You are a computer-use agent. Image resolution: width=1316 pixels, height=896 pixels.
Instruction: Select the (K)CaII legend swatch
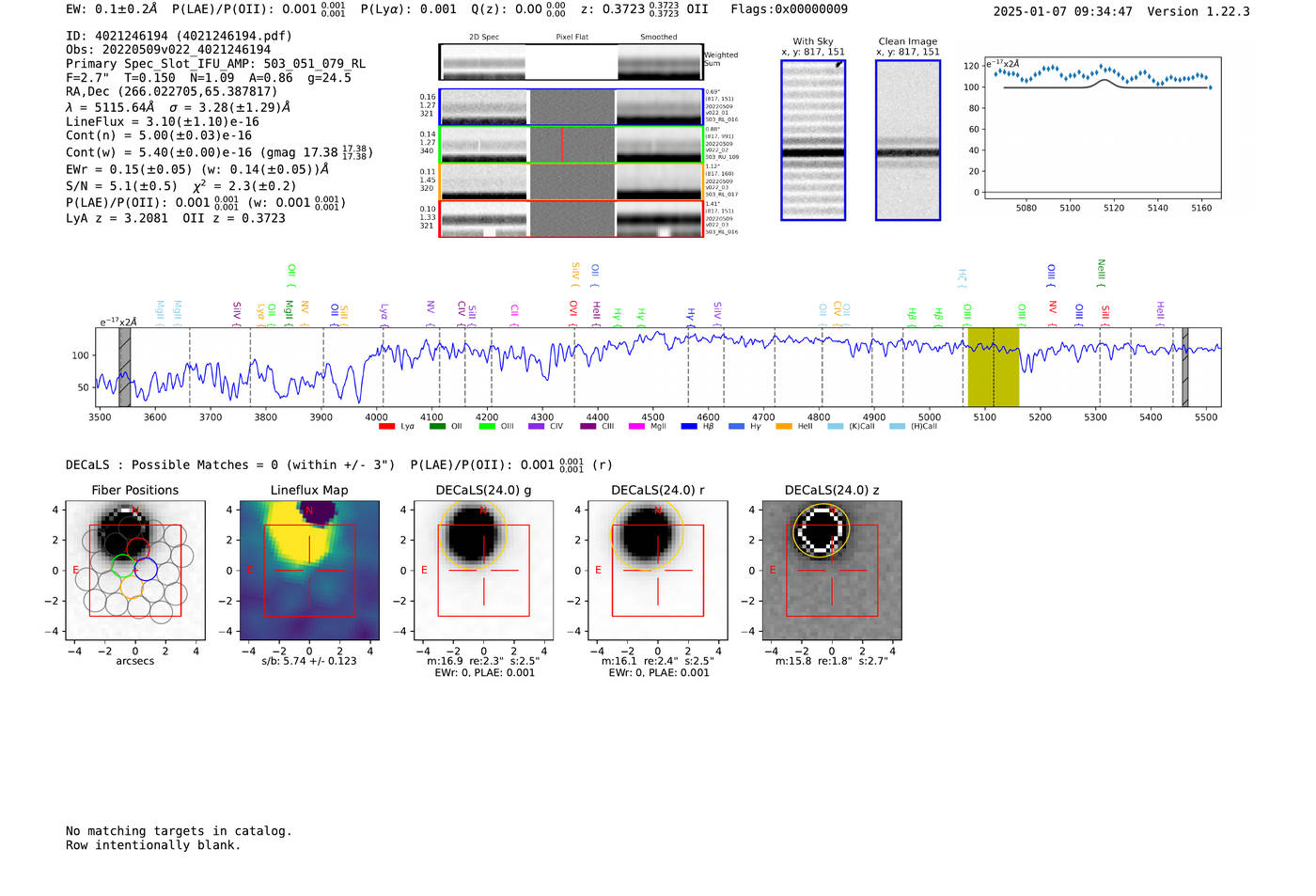point(836,427)
